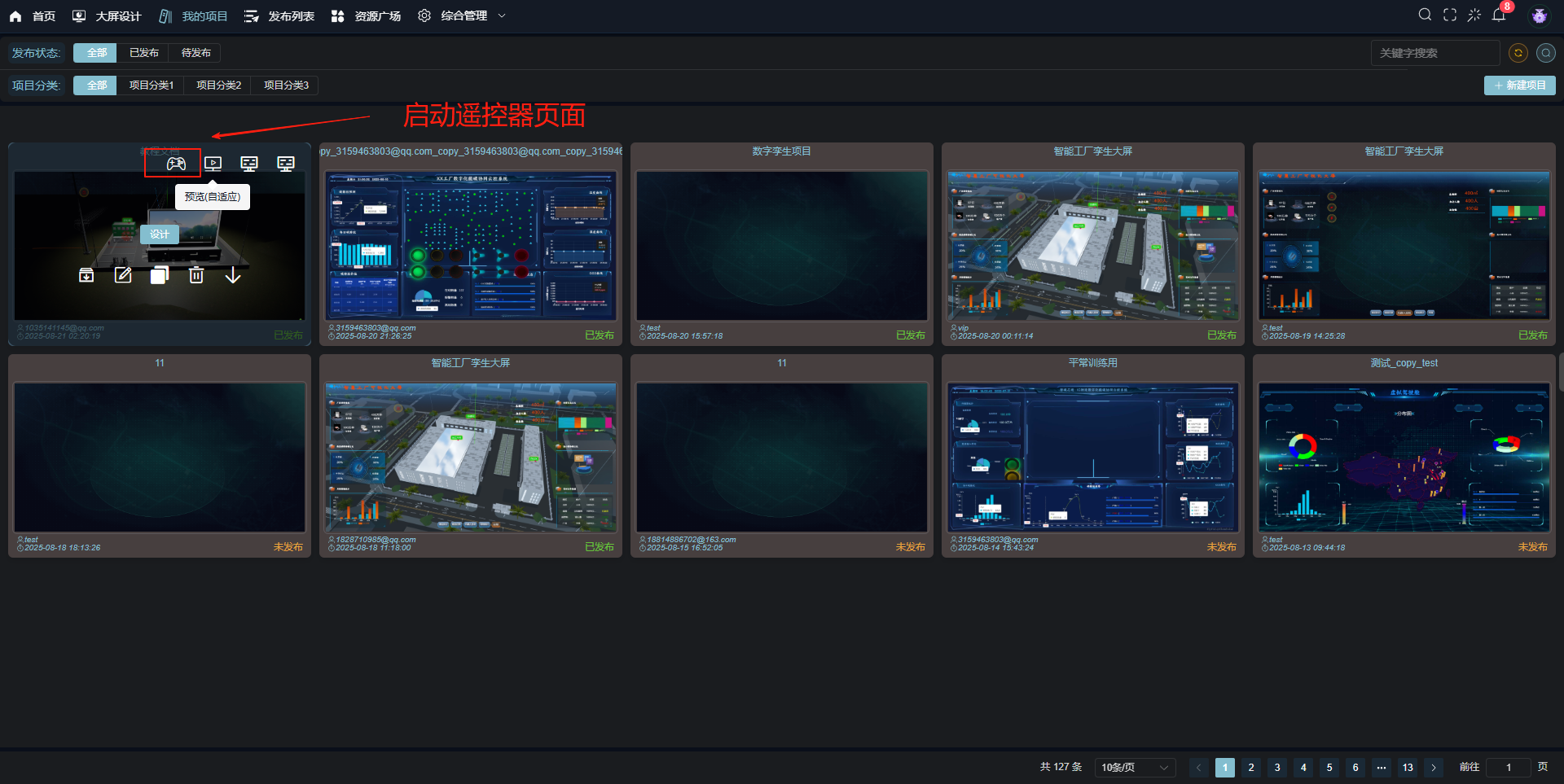Image resolution: width=1564 pixels, height=784 pixels.
Task: Click the adaptive preview play icon
Action: 213,164
